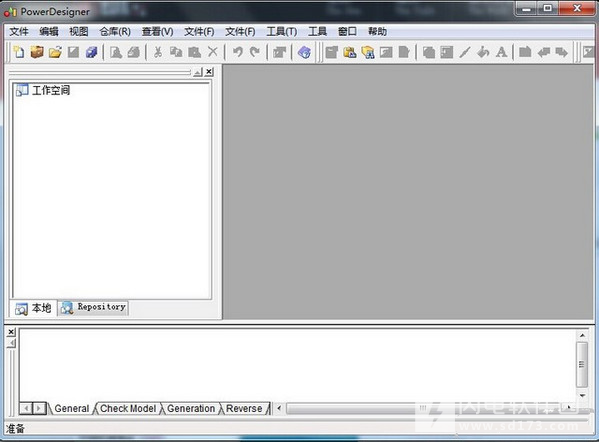
Task: Click the brown box workspace icon
Action: pyautogui.click(x=37, y=52)
